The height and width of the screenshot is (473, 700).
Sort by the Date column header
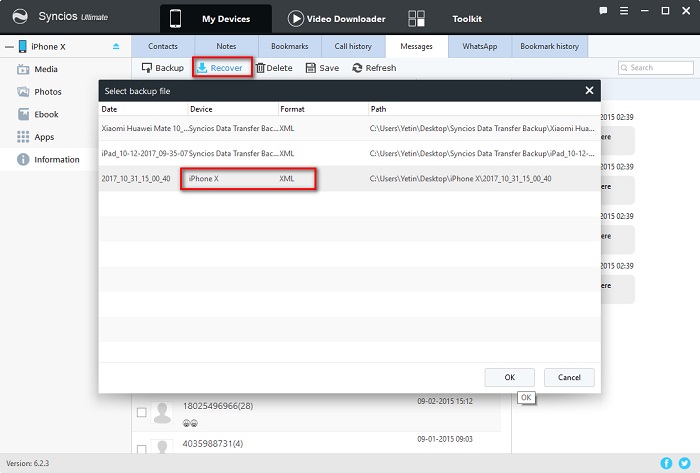pos(143,109)
